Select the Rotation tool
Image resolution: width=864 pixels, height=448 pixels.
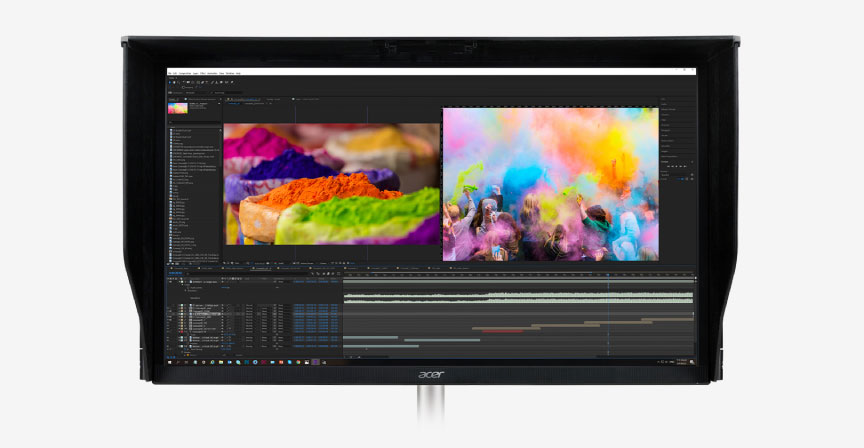pos(183,83)
